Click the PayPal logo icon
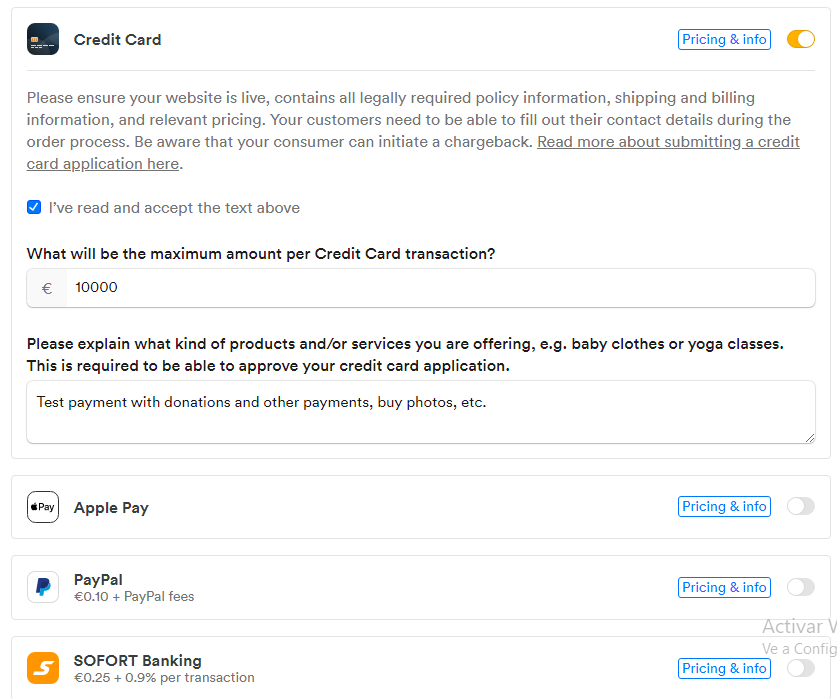The width and height of the screenshot is (837, 699). 43,587
